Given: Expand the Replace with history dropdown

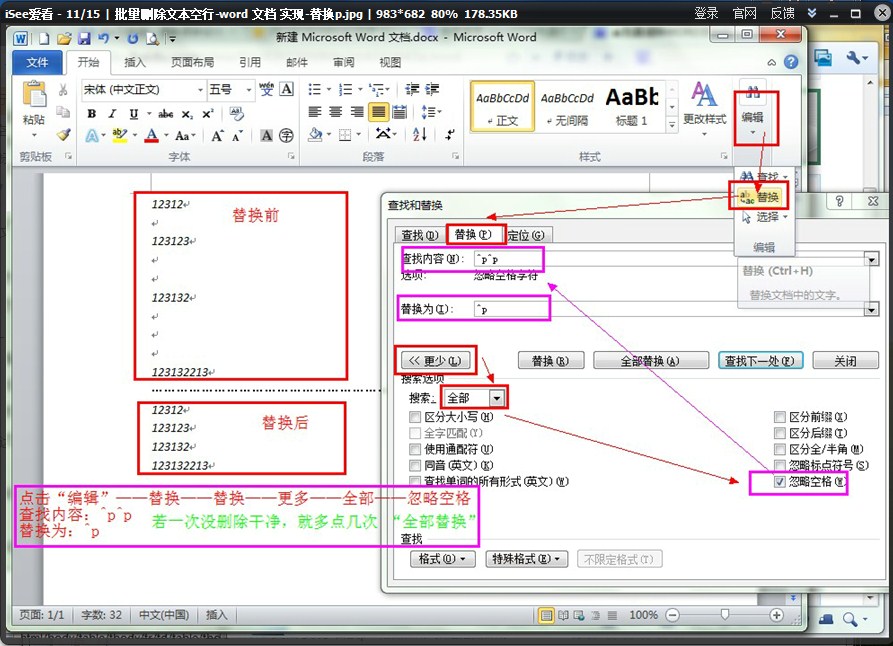Looking at the screenshot, I should click(872, 309).
